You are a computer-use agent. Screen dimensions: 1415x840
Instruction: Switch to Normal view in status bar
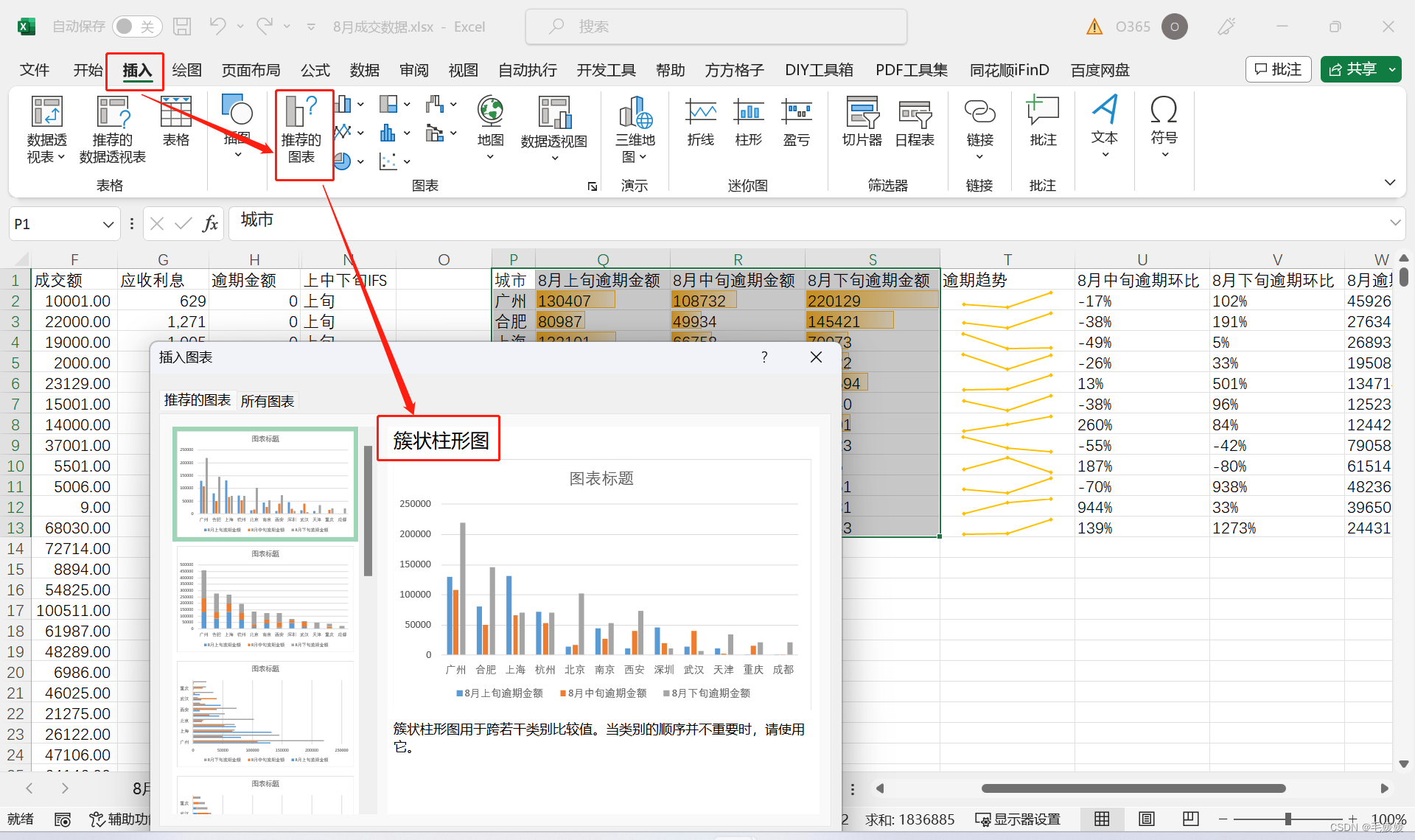pos(1102,819)
